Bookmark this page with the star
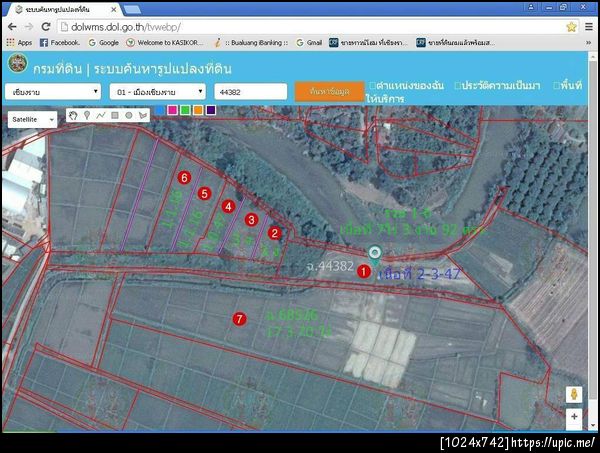 [571, 27]
